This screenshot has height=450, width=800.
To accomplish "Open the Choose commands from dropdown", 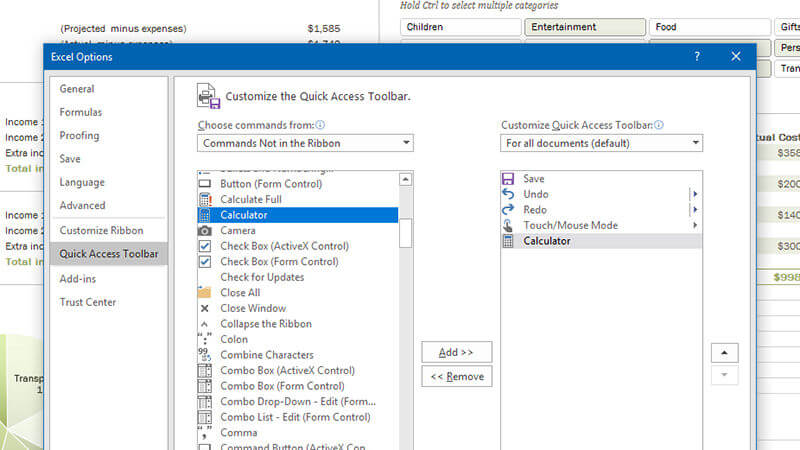I will [x=305, y=143].
